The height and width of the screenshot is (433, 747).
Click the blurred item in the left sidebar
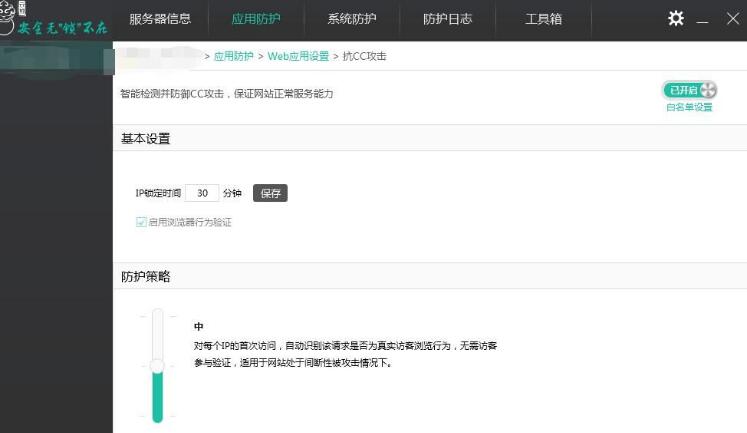pyautogui.click(x=57, y=58)
